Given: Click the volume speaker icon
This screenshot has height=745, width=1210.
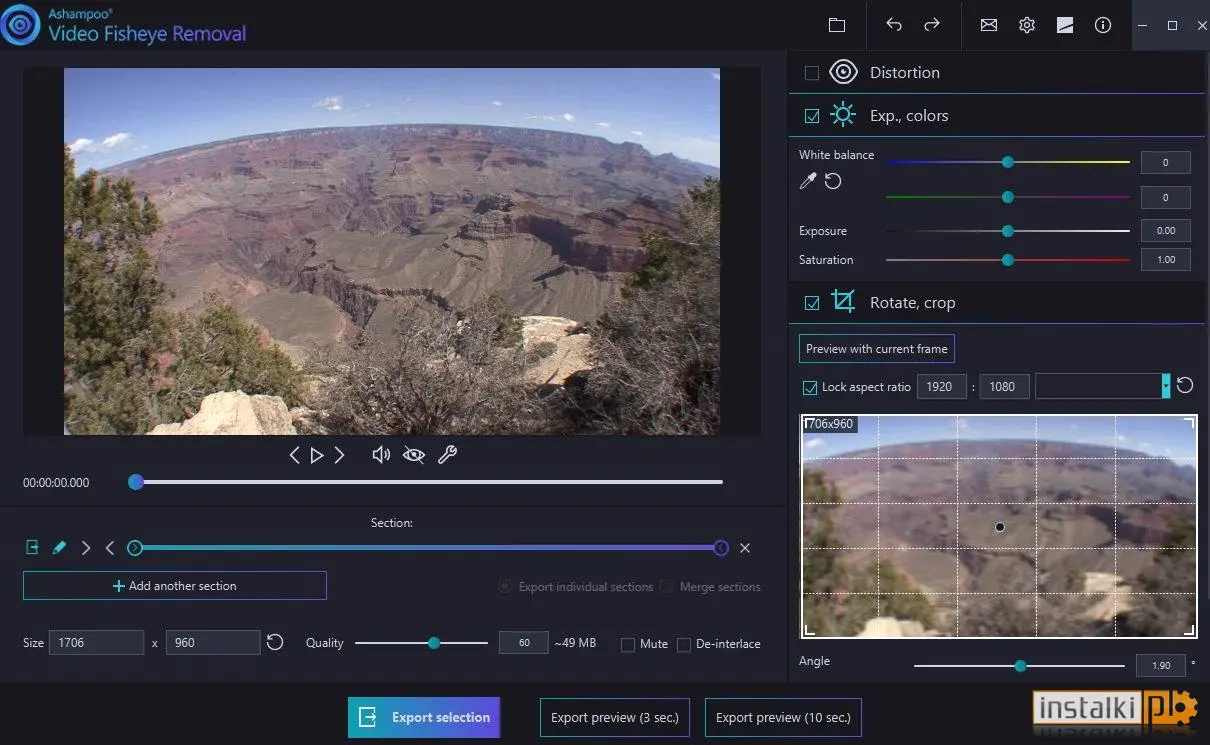Looking at the screenshot, I should coord(381,455).
